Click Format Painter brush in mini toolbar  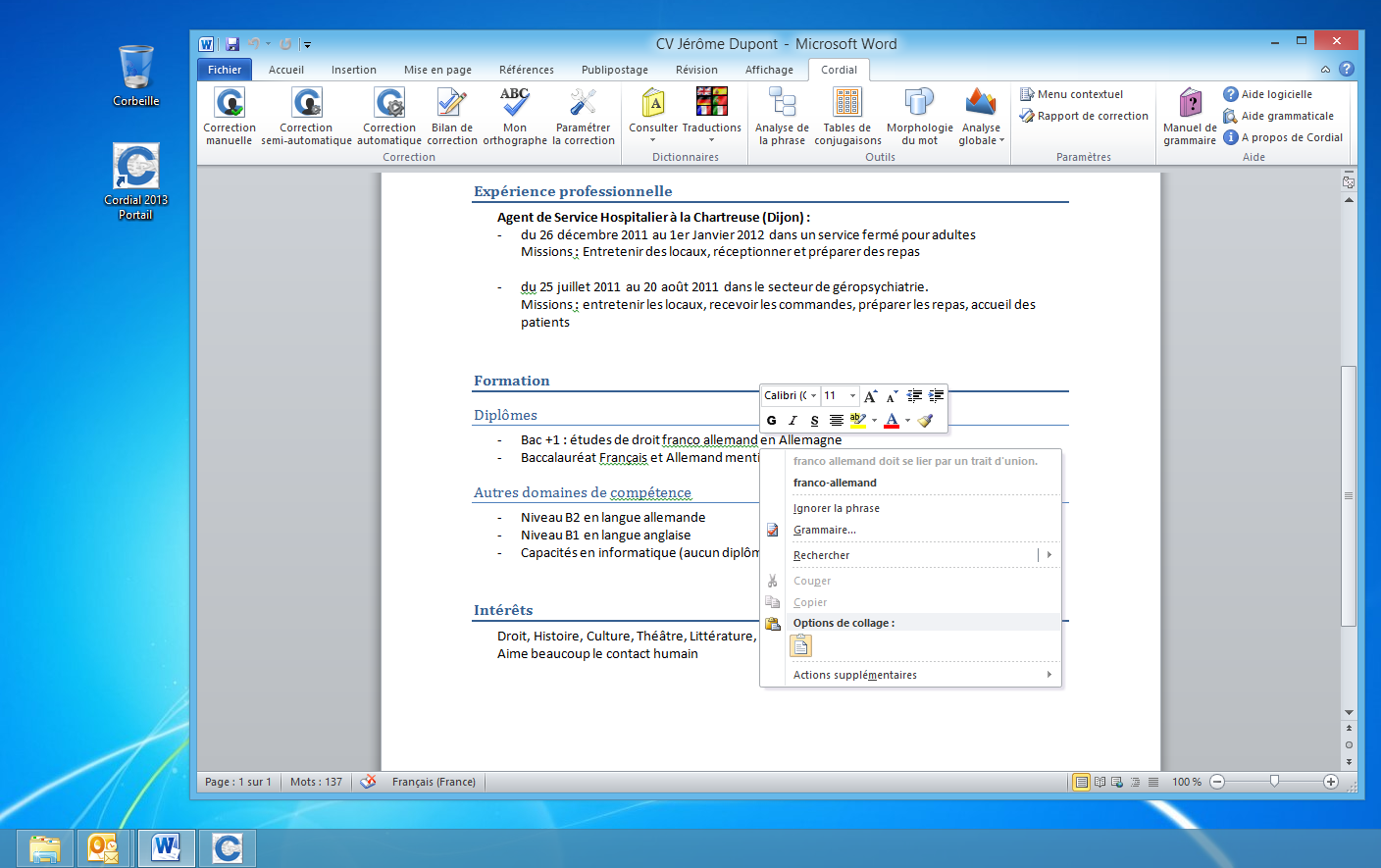[x=925, y=421]
